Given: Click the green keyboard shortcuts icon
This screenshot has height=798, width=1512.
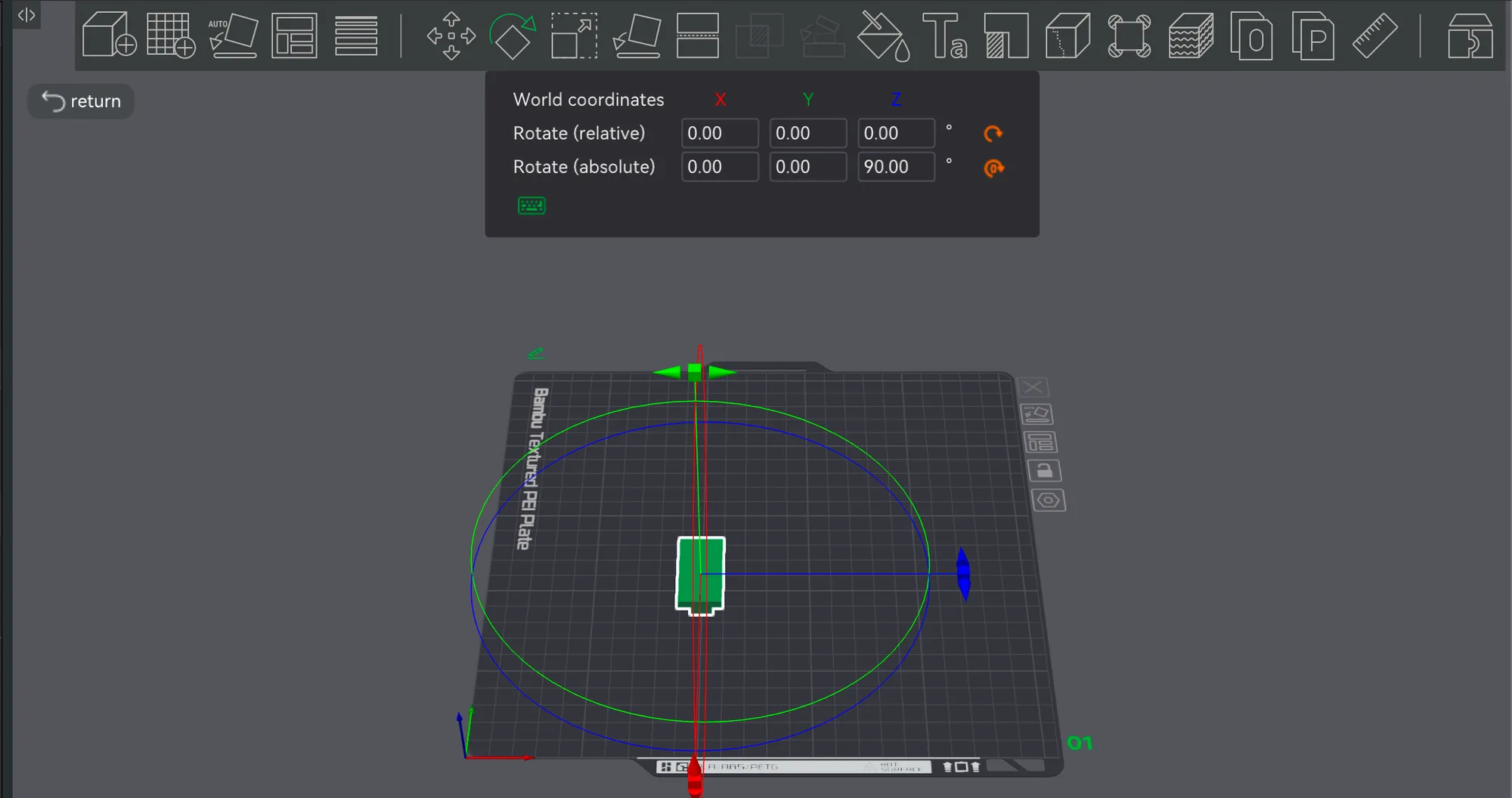Looking at the screenshot, I should pos(531,206).
